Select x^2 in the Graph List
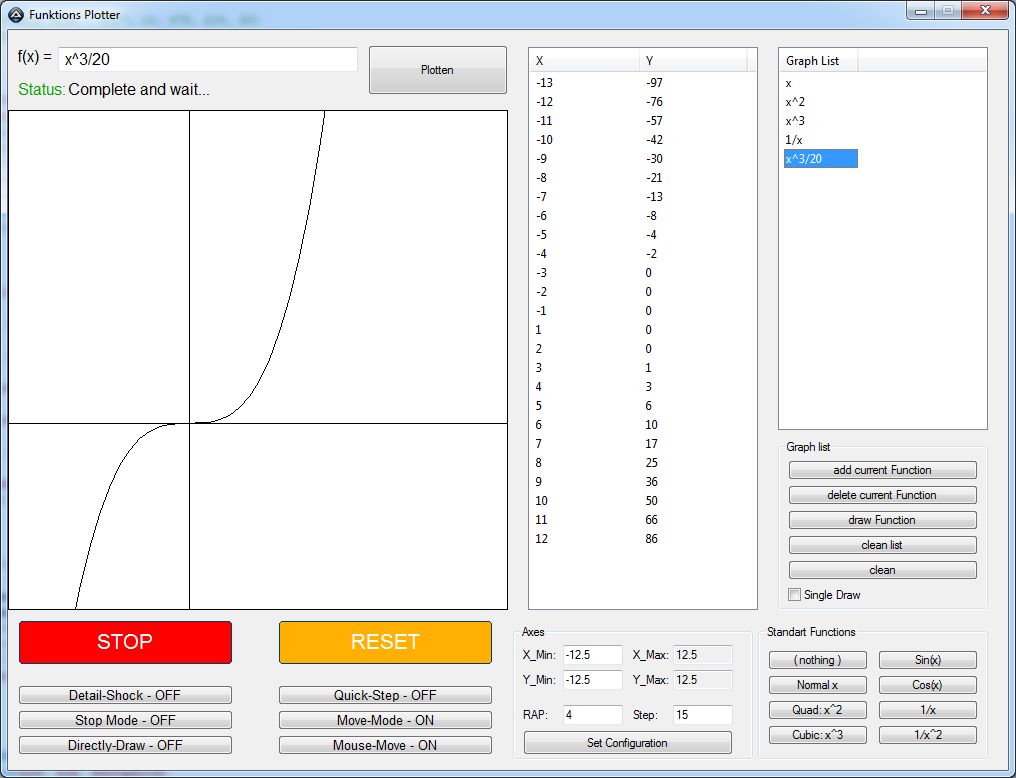 (796, 102)
